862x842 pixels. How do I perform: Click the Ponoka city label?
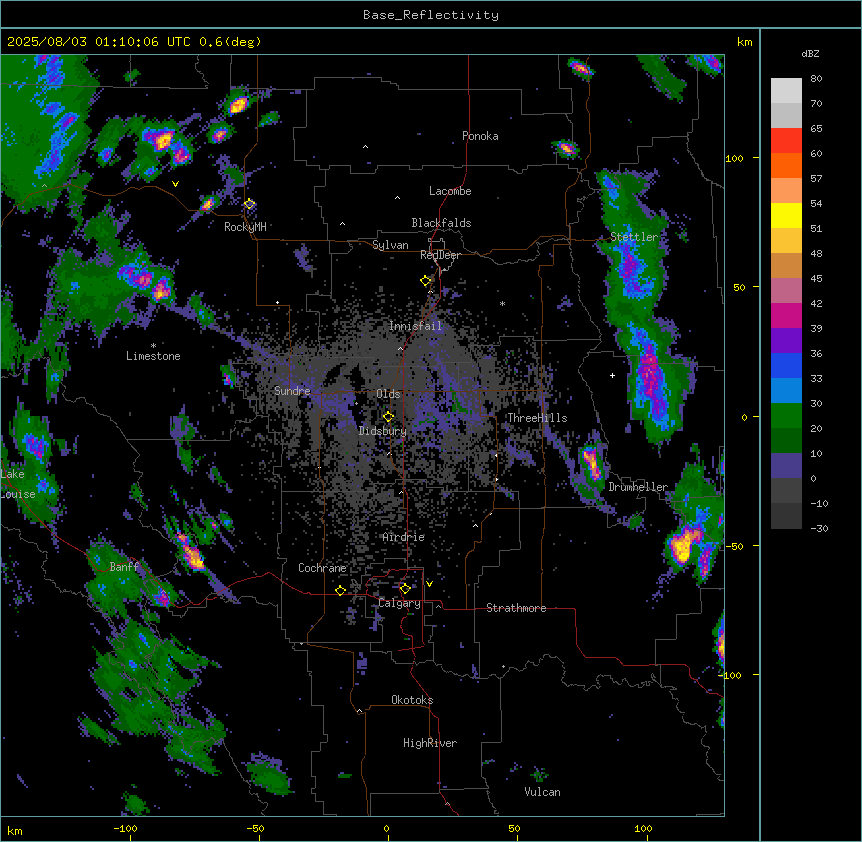(480, 136)
